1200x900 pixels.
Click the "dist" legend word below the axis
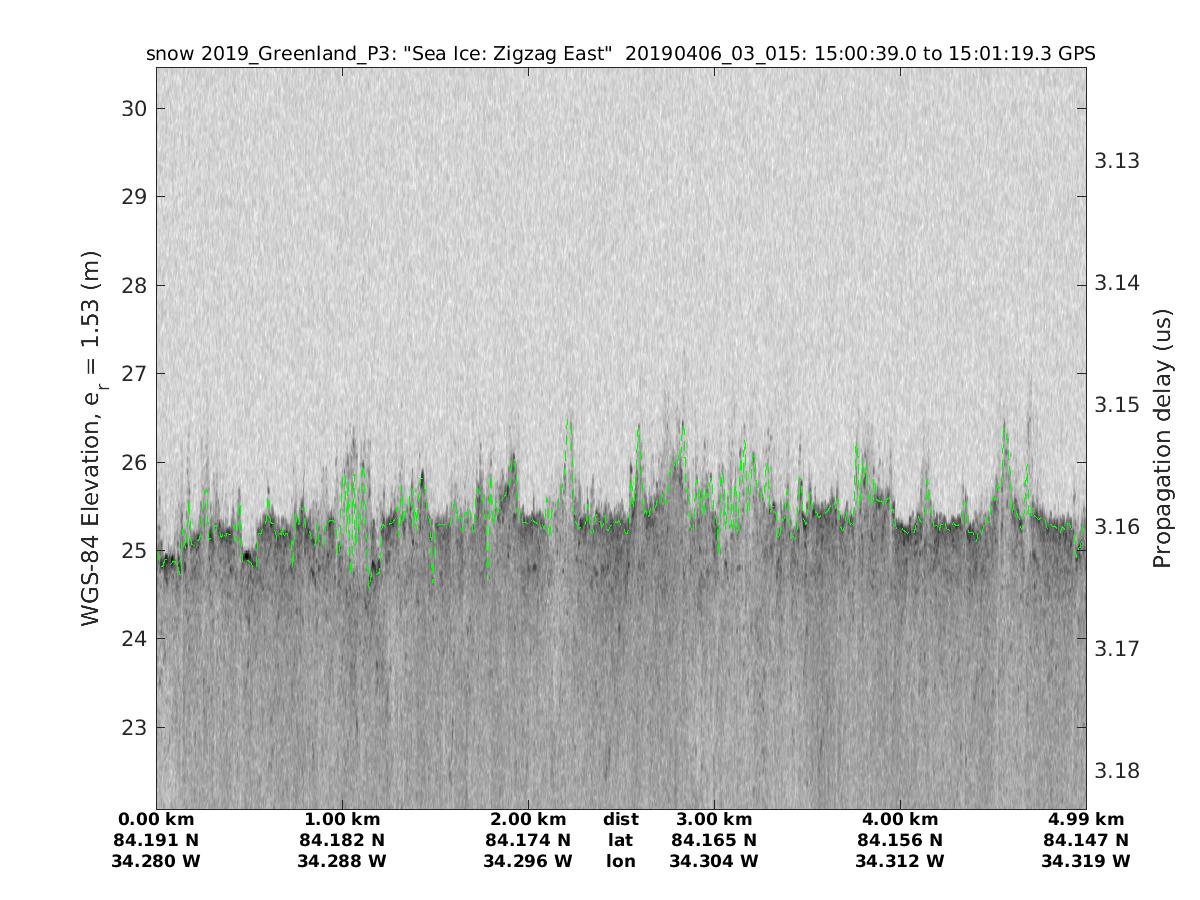coord(621,820)
